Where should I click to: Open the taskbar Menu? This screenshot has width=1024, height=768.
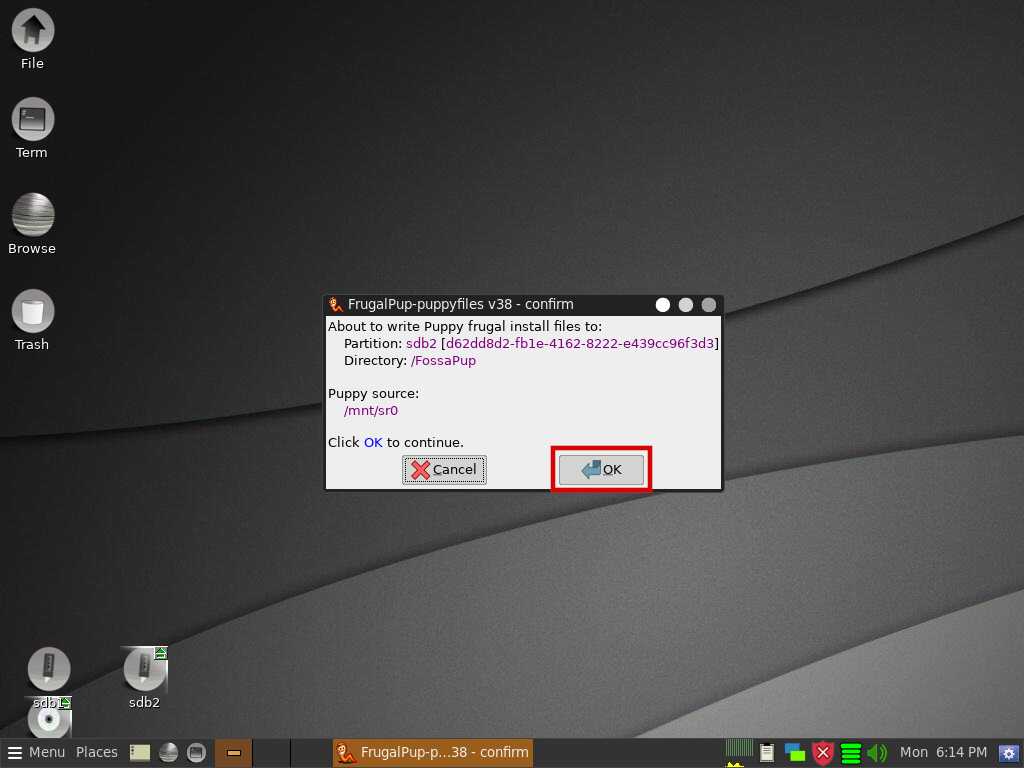[37, 752]
